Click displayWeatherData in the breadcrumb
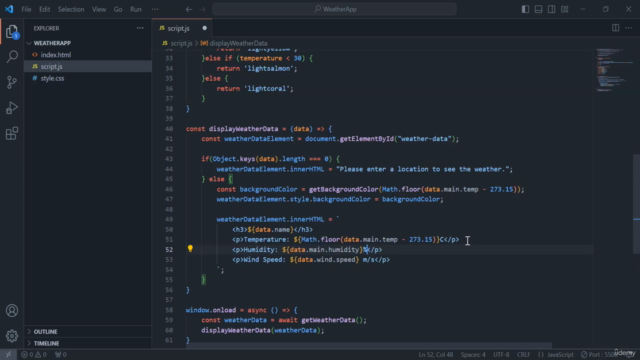 coord(238,43)
